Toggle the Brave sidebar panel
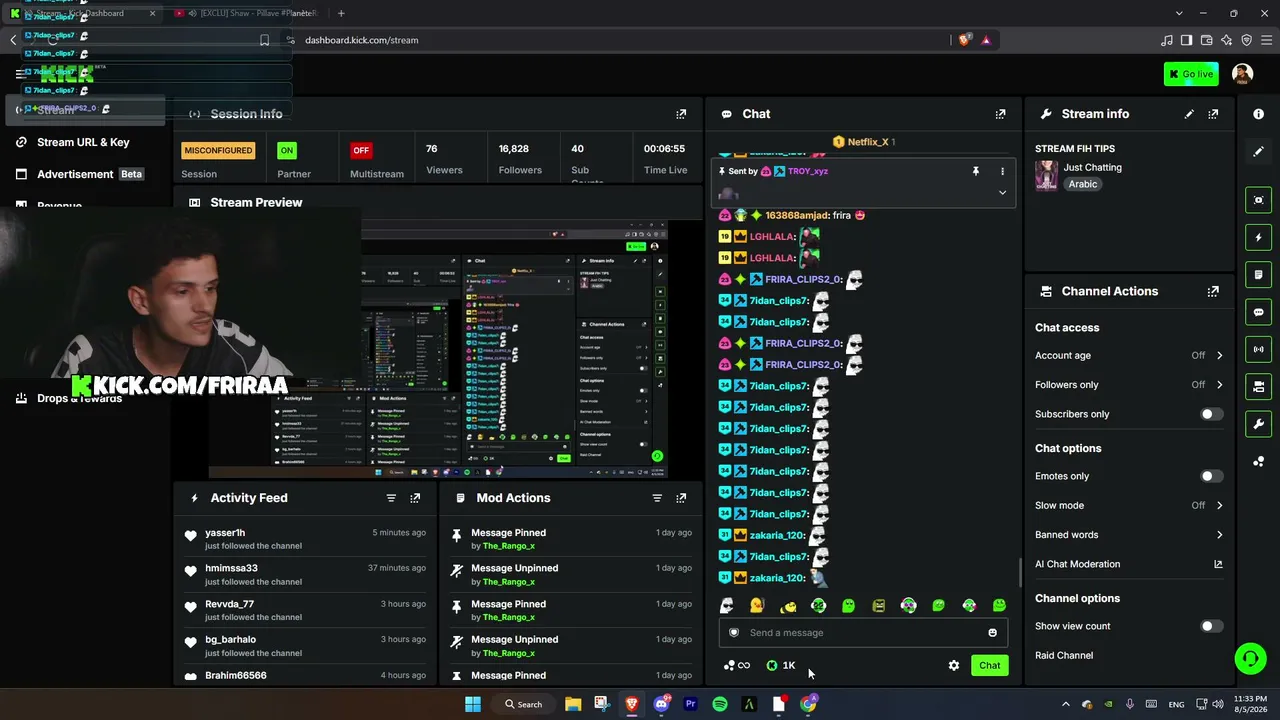This screenshot has height=720, width=1280. [x=1186, y=40]
